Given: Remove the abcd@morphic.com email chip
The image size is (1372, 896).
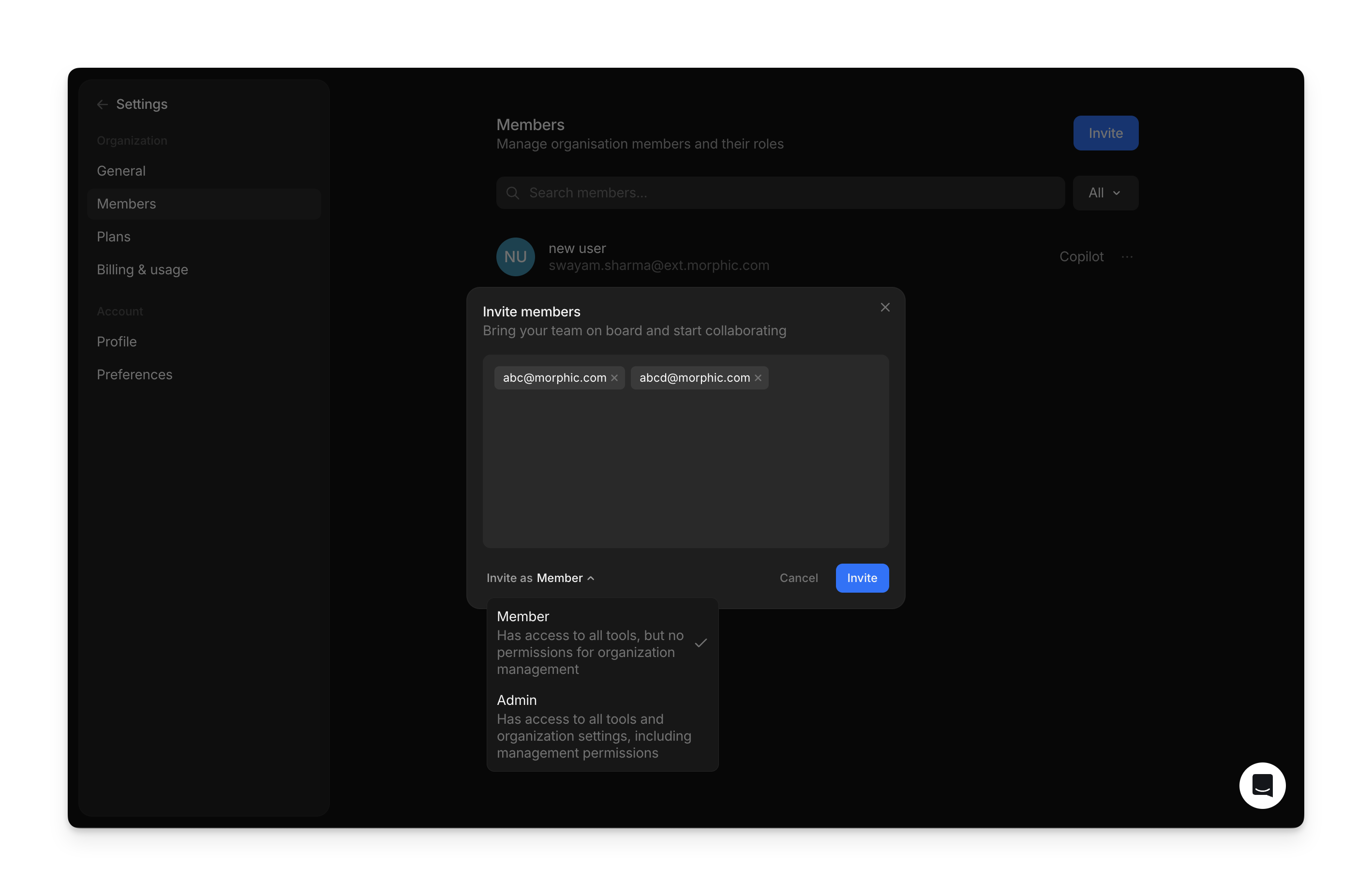Looking at the screenshot, I should [x=758, y=378].
